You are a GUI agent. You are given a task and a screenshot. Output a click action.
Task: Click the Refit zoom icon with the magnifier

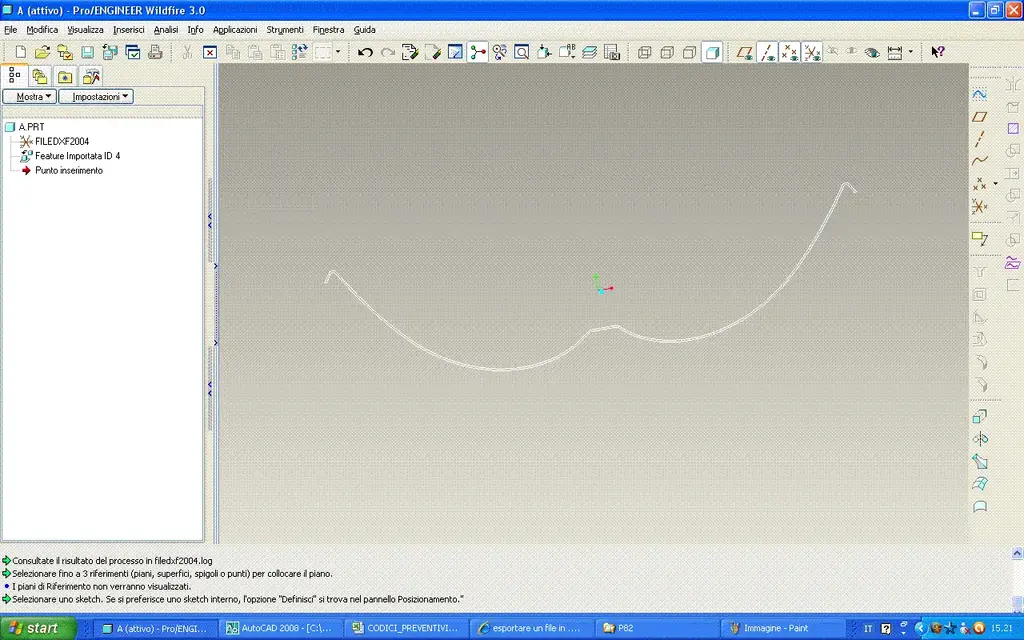coord(521,52)
